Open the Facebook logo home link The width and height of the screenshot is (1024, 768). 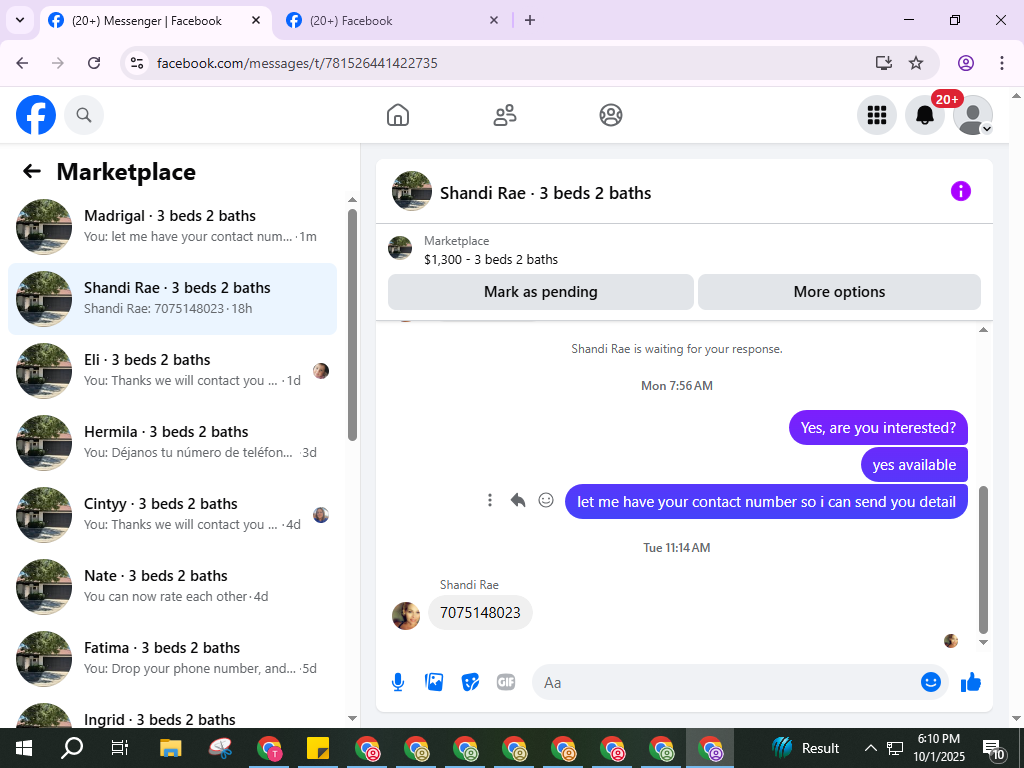pyautogui.click(x=36, y=115)
